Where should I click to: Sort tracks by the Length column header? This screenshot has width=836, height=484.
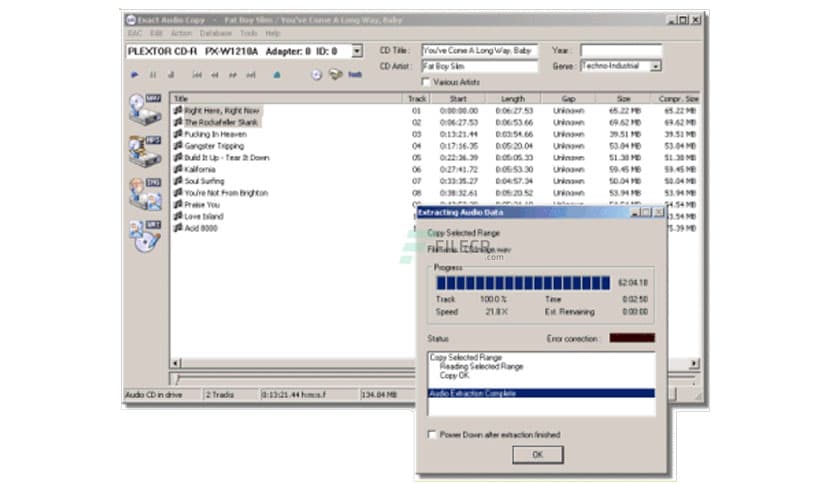point(512,99)
